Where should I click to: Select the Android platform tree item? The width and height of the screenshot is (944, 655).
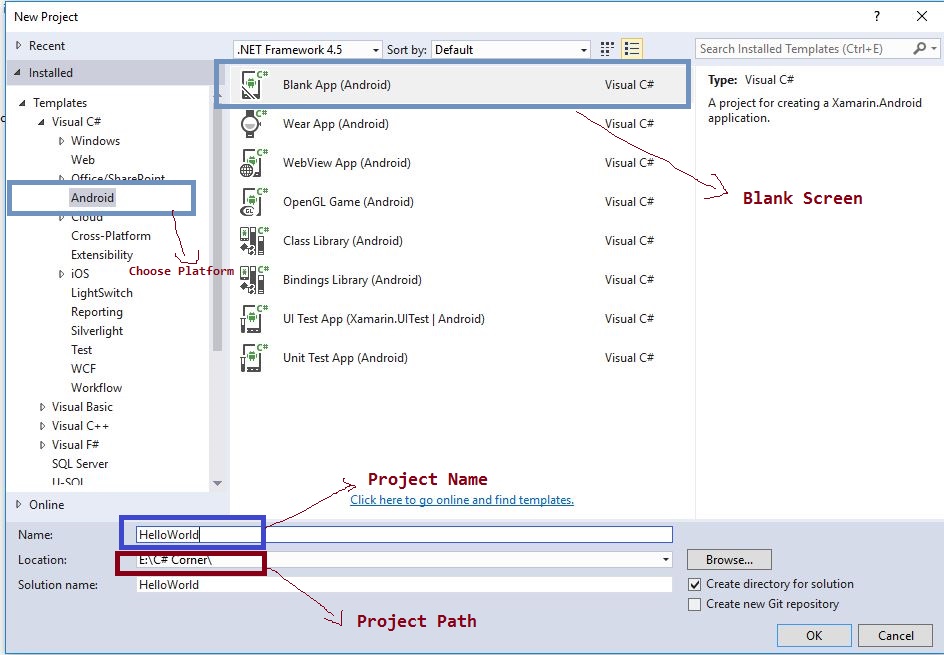(92, 197)
